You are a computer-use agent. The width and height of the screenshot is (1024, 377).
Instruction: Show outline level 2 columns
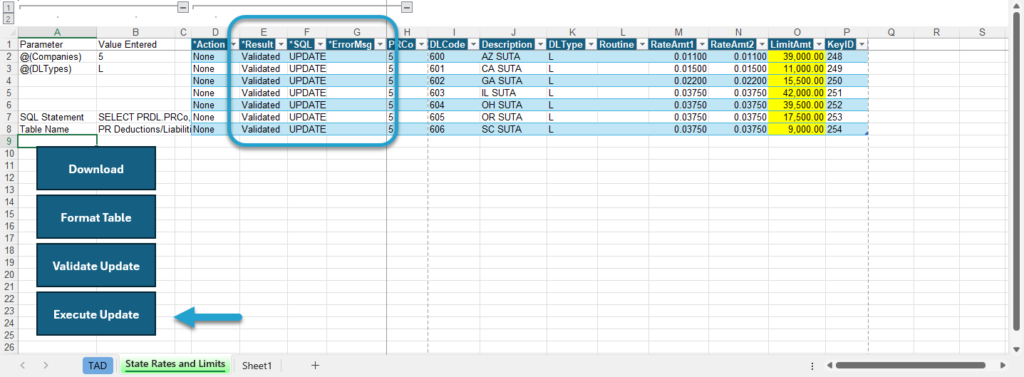pyautogui.click(x=8, y=18)
